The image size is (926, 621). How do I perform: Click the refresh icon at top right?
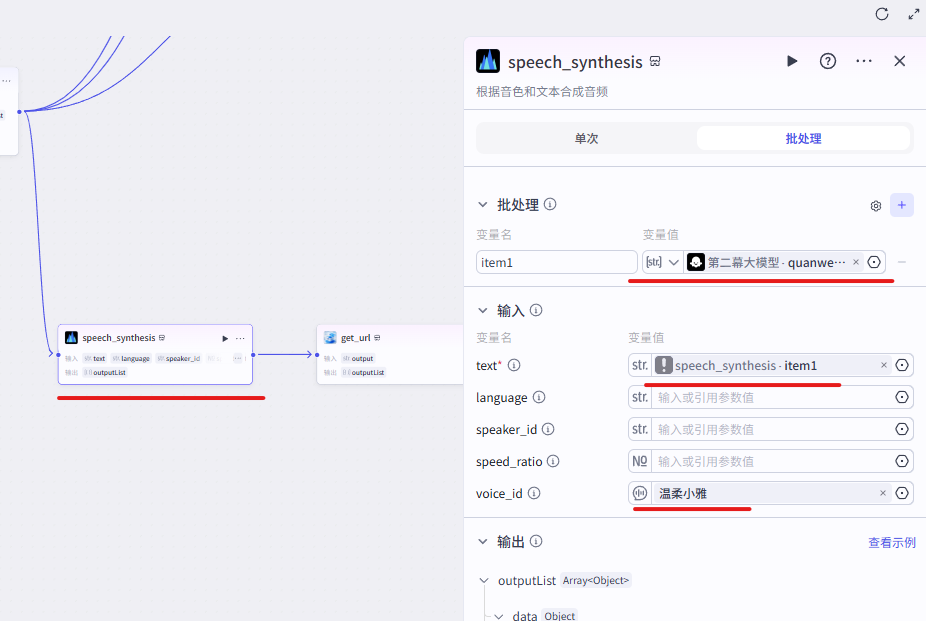click(x=882, y=14)
